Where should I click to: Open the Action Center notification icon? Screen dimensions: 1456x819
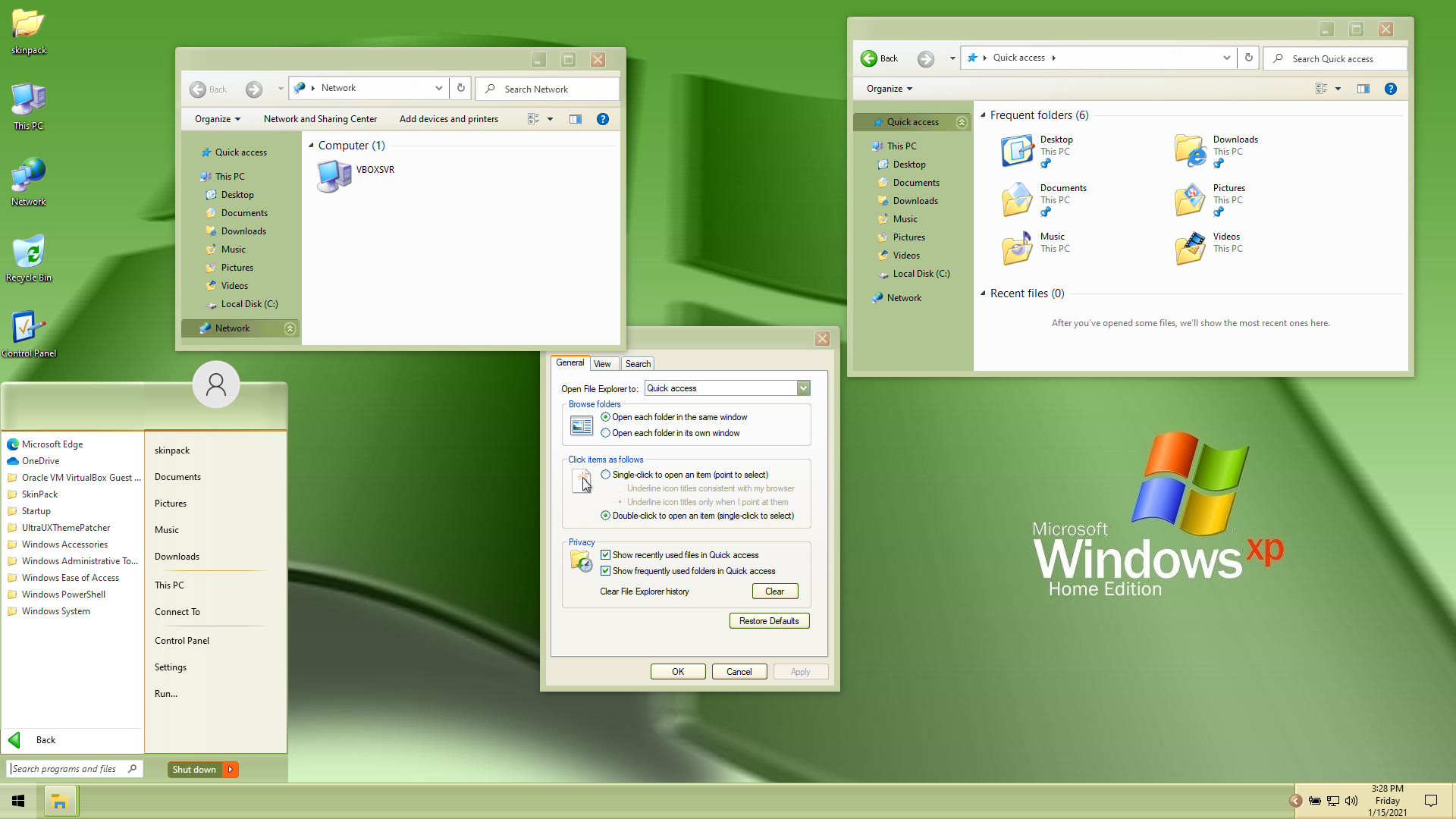(x=1430, y=801)
